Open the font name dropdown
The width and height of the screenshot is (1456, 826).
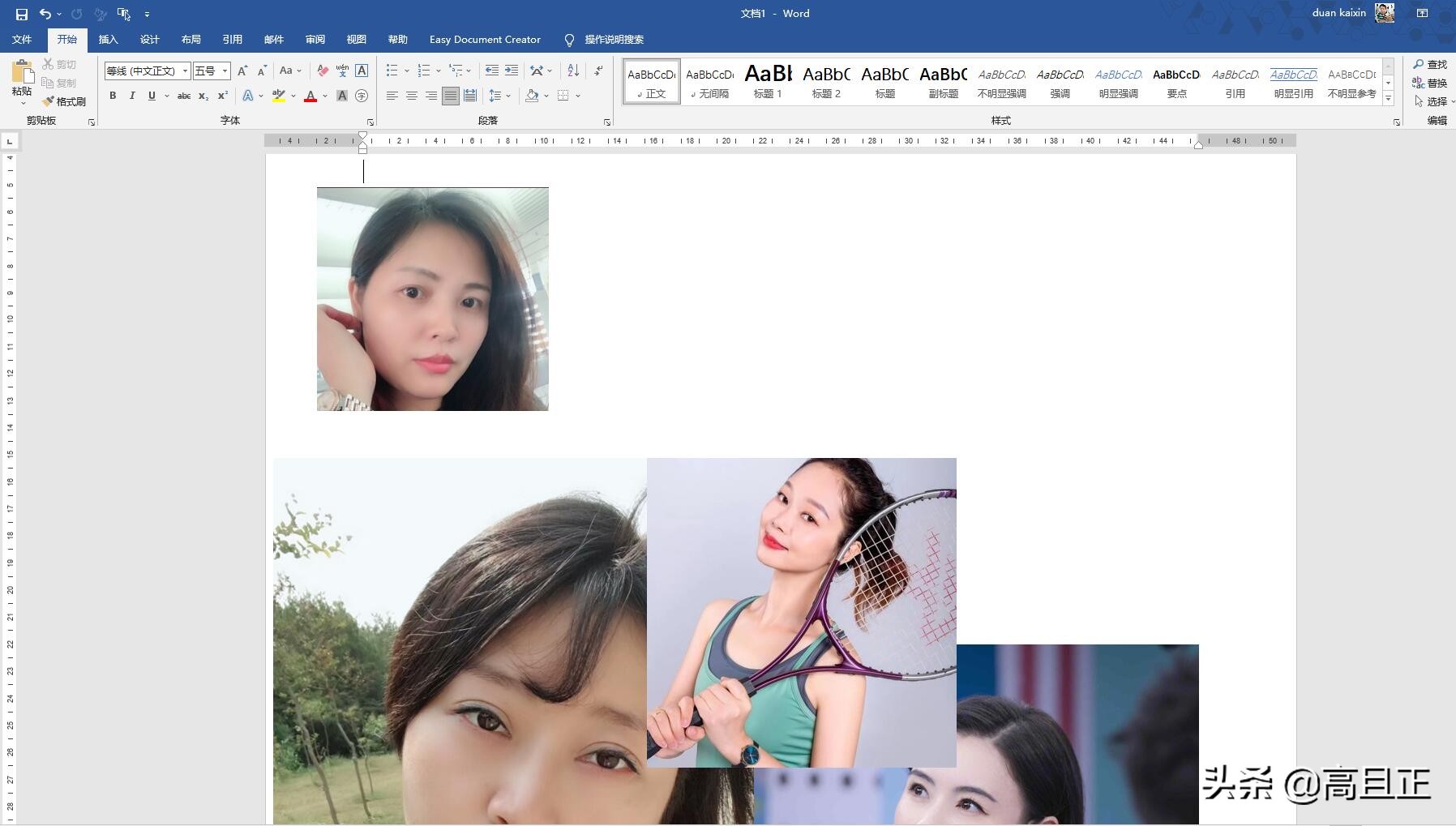185,71
